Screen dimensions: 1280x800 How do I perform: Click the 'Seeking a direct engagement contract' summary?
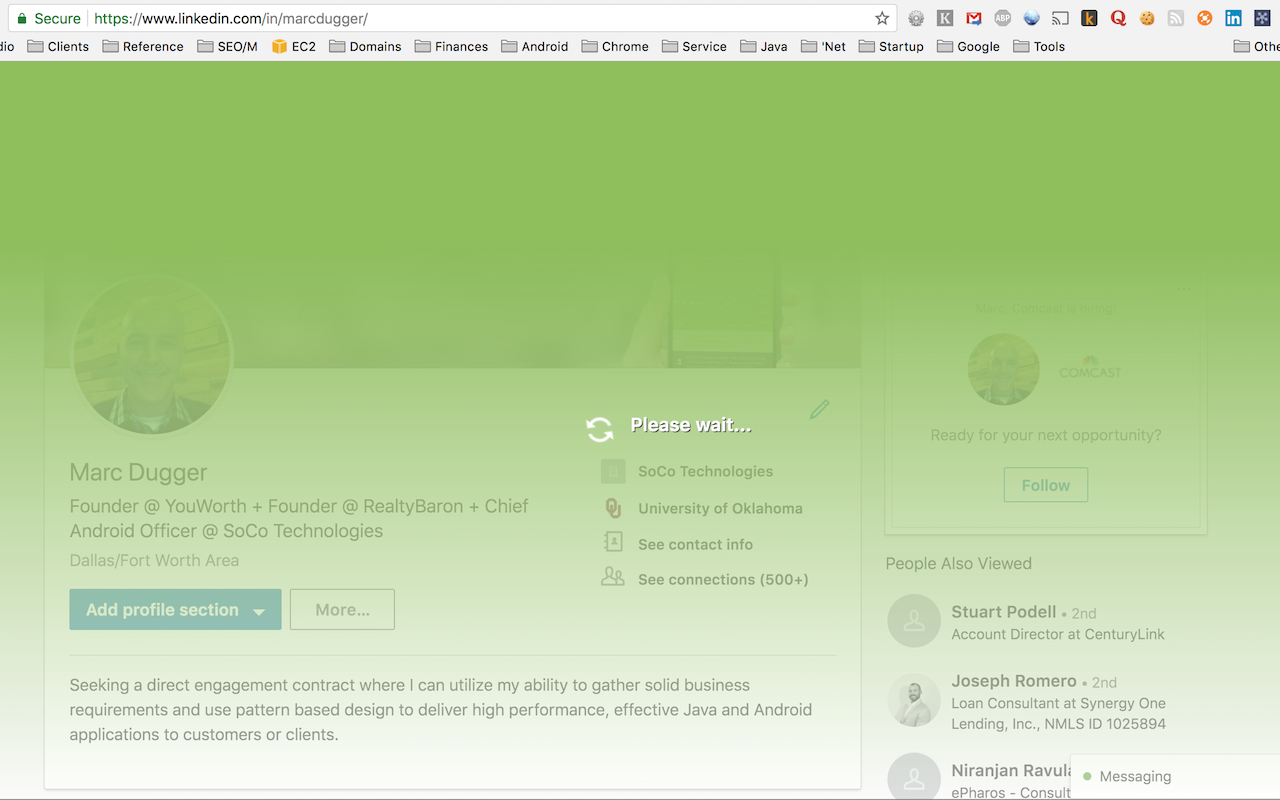(441, 710)
